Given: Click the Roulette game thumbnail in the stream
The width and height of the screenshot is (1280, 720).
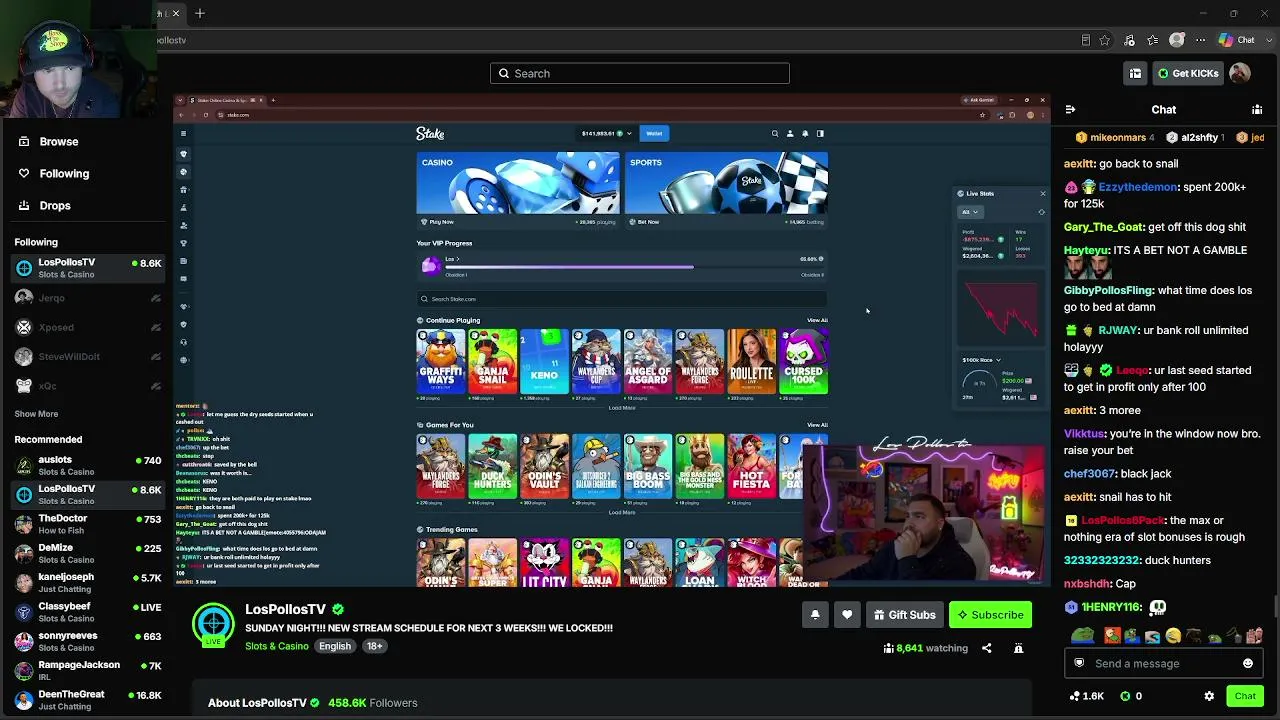Looking at the screenshot, I should tap(751, 361).
